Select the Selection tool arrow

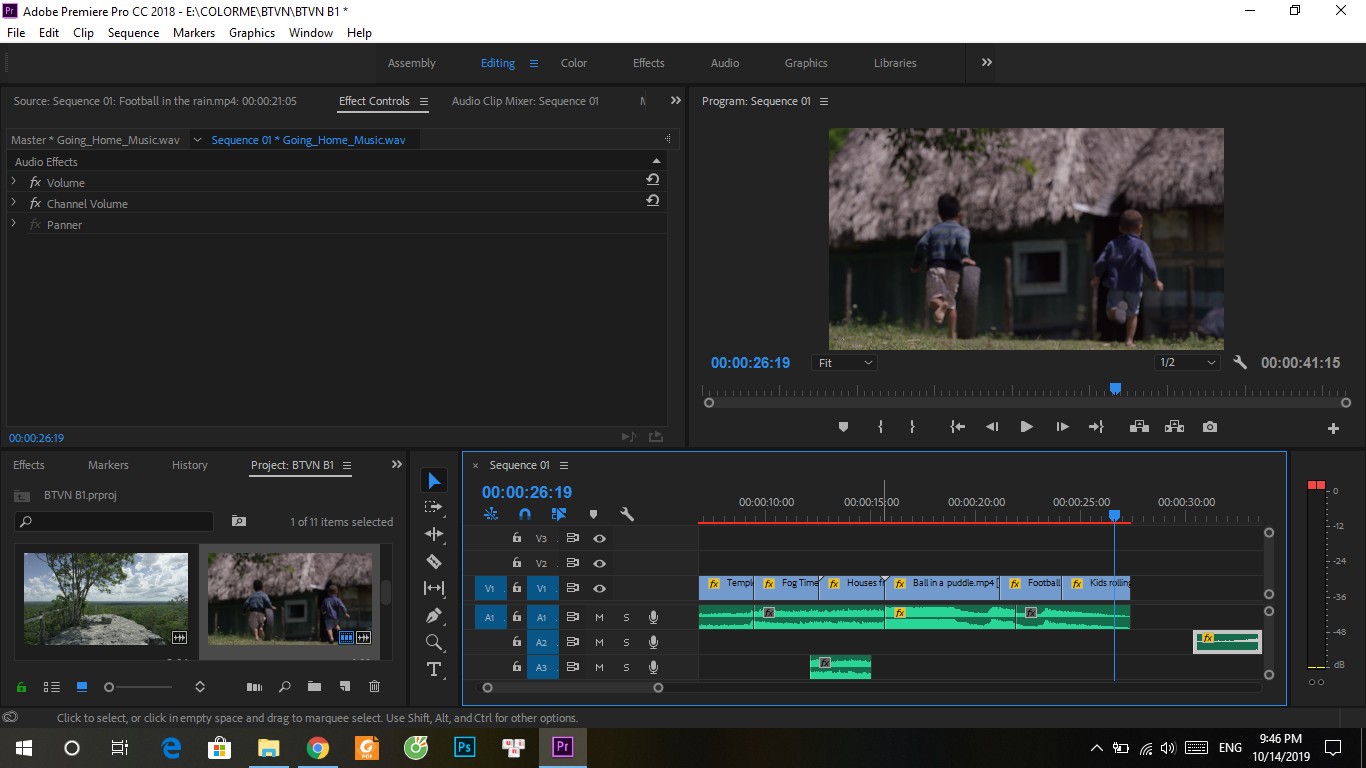[x=434, y=481]
